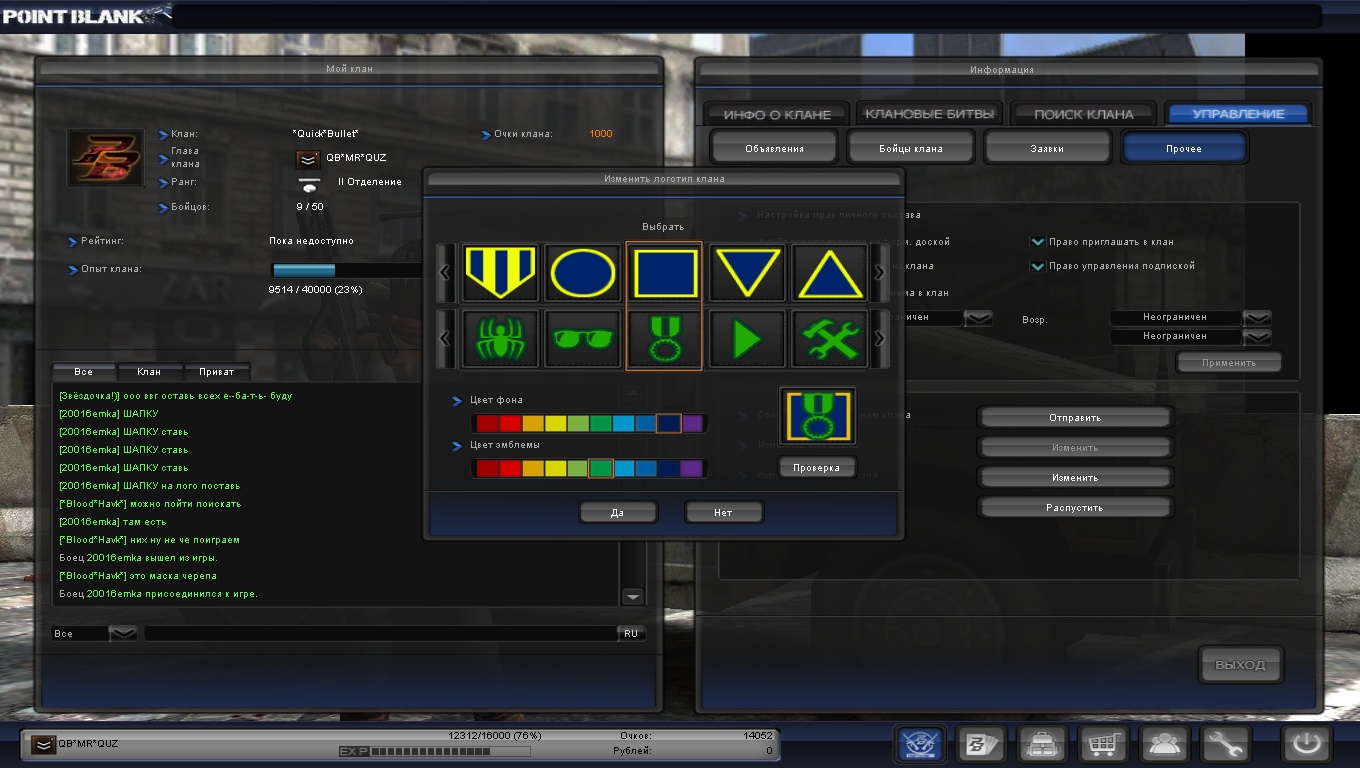The height and width of the screenshot is (768, 1360).
Task: Open the lower Неограничен dropdown
Action: (x=1257, y=337)
